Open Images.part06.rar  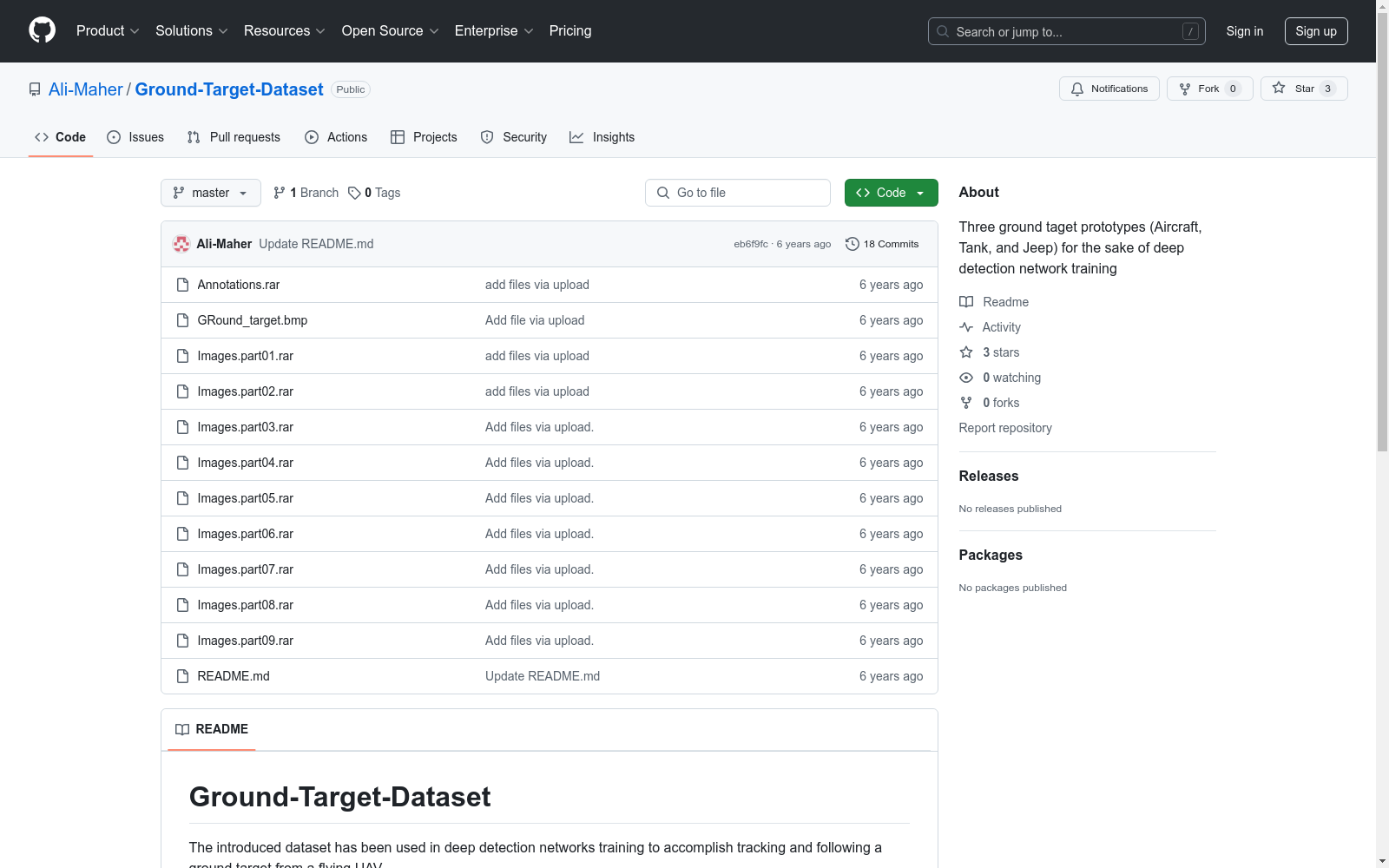[246, 534]
